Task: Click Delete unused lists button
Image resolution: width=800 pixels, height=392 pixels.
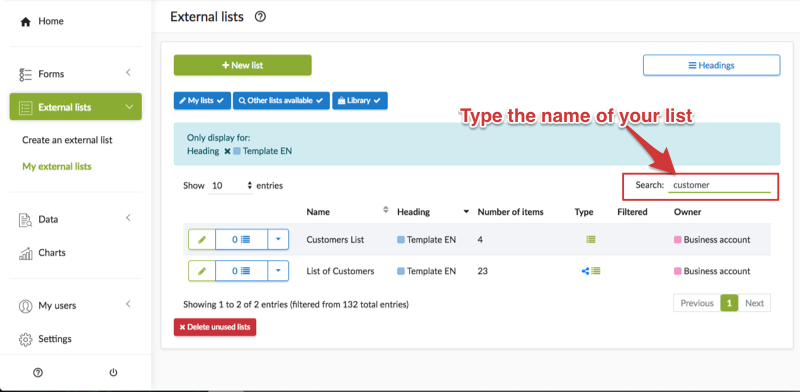Action: point(215,327)
